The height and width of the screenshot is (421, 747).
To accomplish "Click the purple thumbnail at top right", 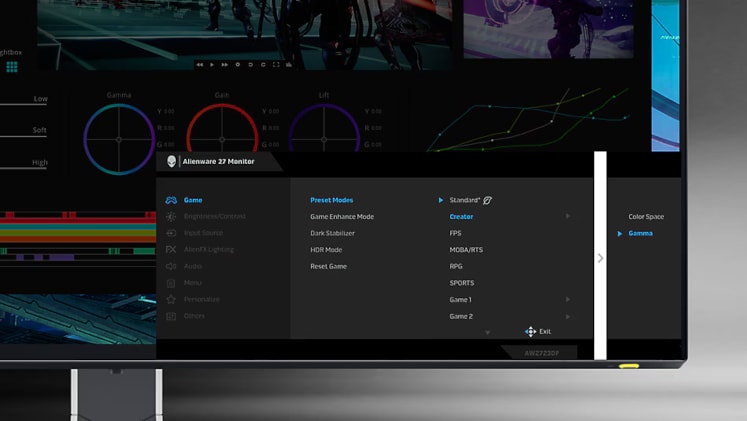I will pyautogui.click(x=548, y=29).
